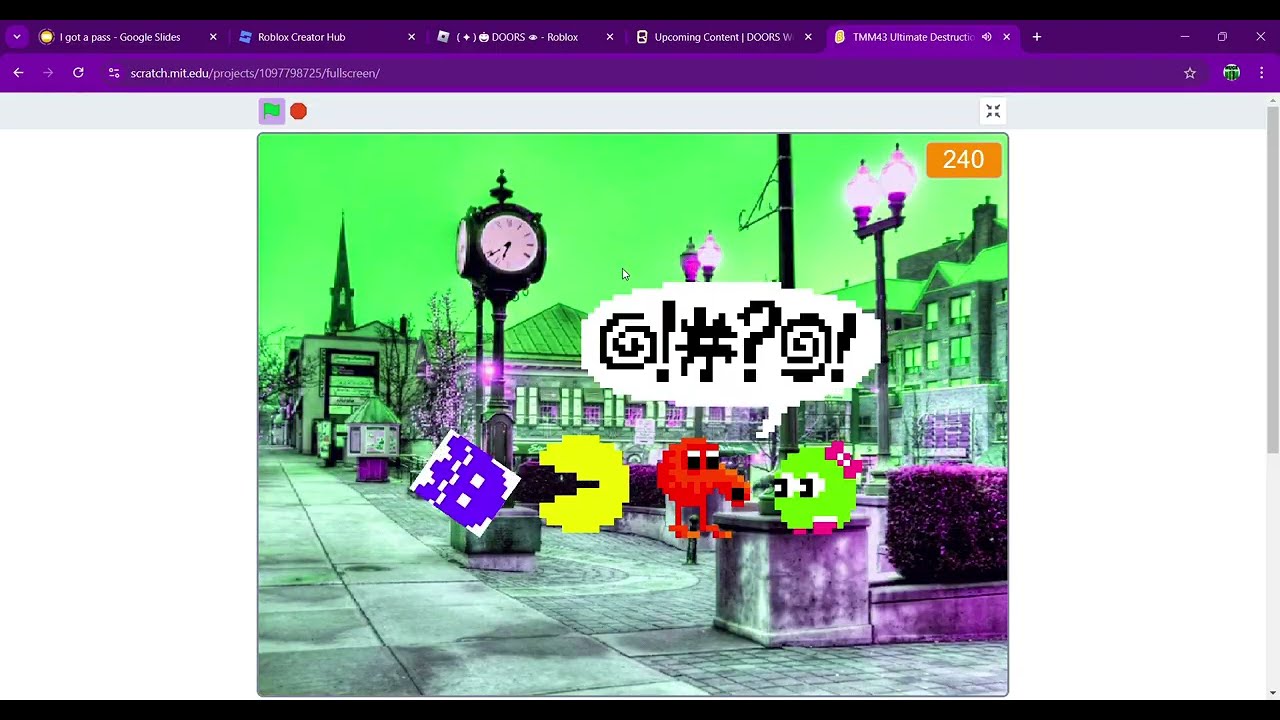Click the scratch.mit.edu address bar URL
Screen dimensions: 1280x720
click(255, 73)
